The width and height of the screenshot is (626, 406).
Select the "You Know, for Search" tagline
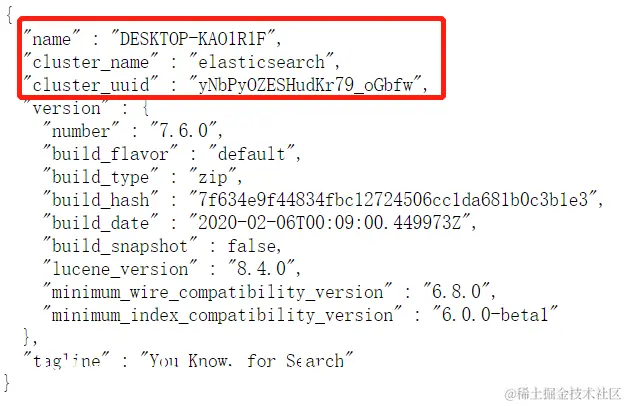(x=246, y=360)
